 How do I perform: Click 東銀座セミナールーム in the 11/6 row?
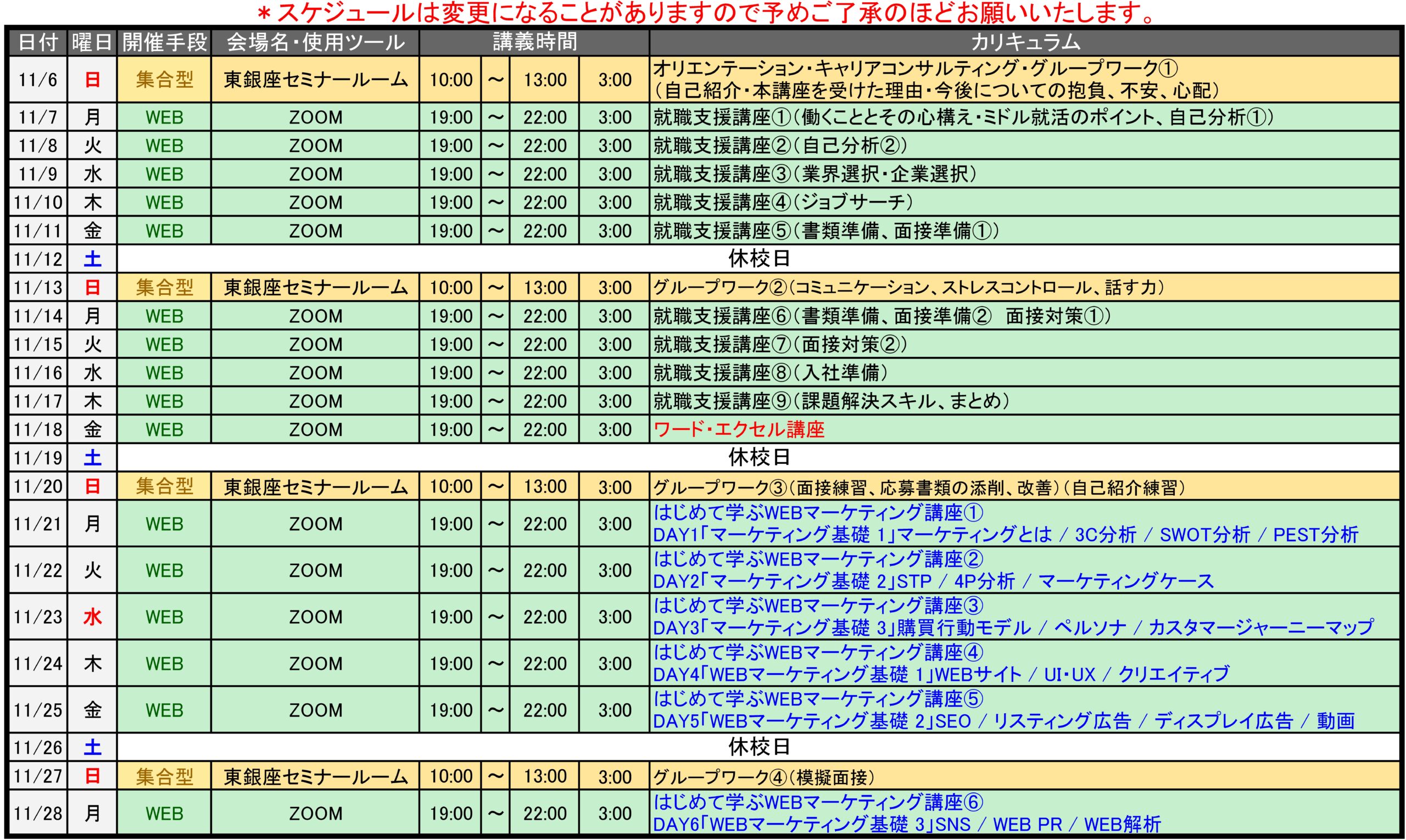tap(315, 80)
